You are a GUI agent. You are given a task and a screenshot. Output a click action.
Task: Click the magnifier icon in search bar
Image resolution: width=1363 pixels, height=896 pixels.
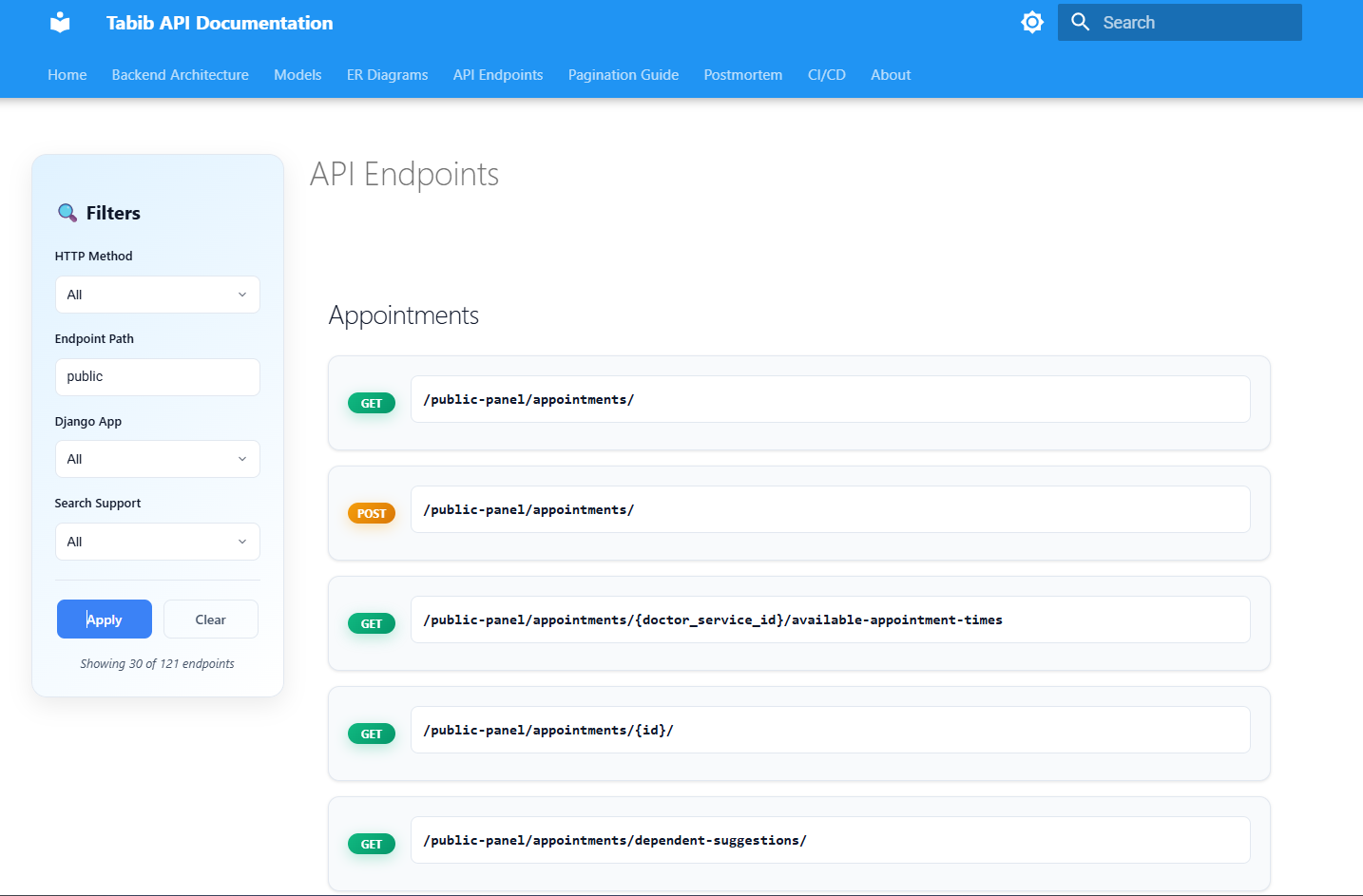(1081, 22)
